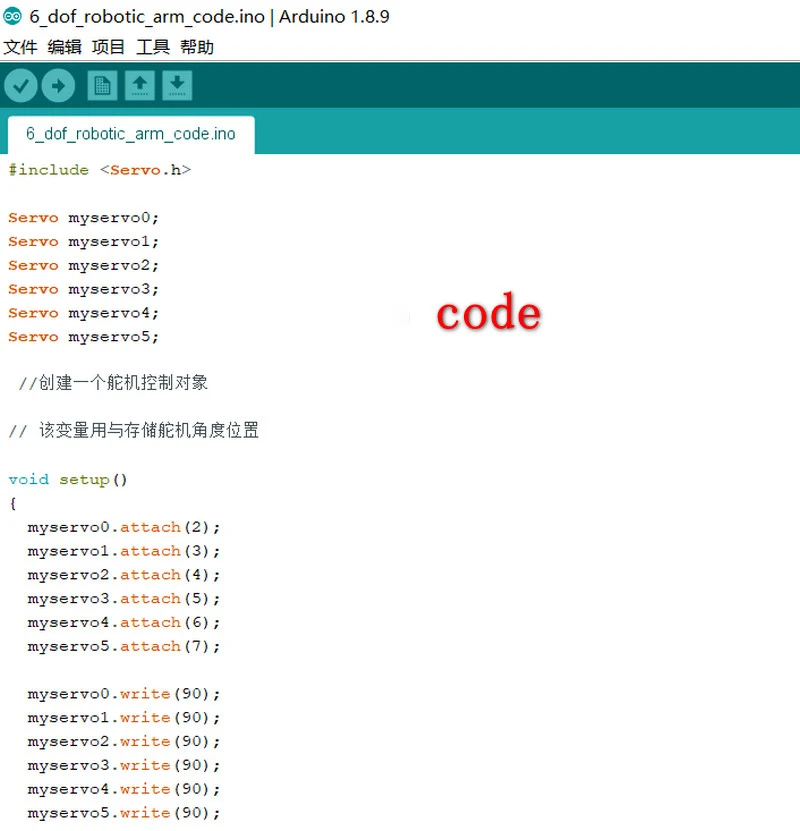
Task: Click the myservo5.write(90) line
Action: [124, 813]
